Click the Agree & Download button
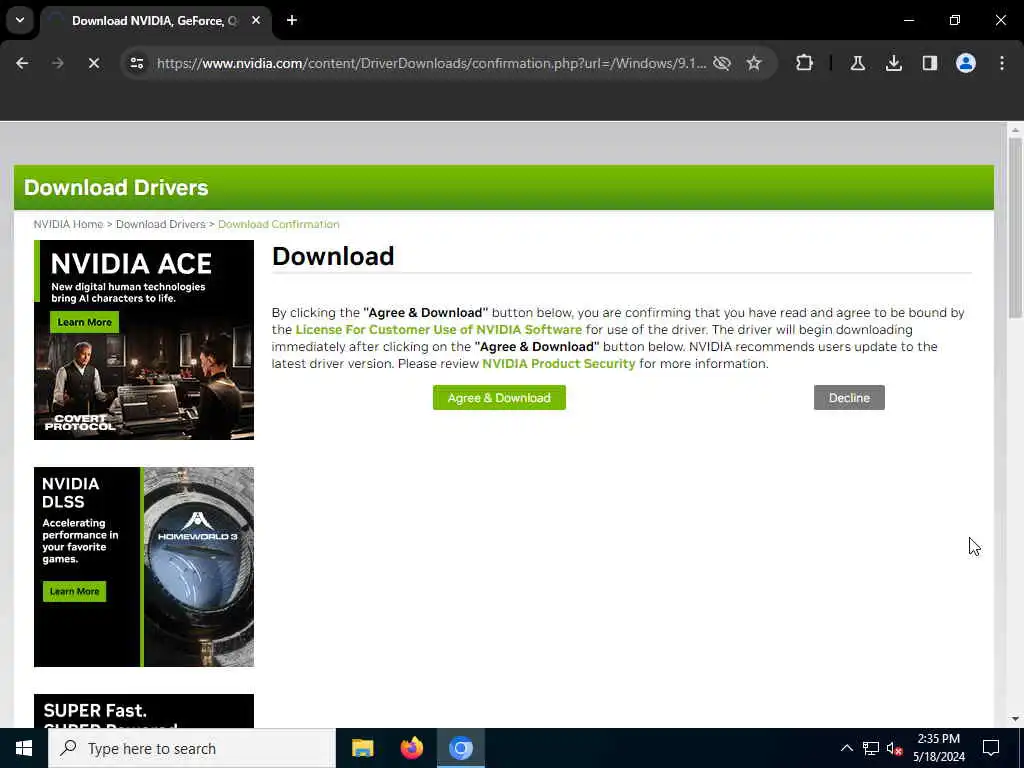 pos(499,398)
